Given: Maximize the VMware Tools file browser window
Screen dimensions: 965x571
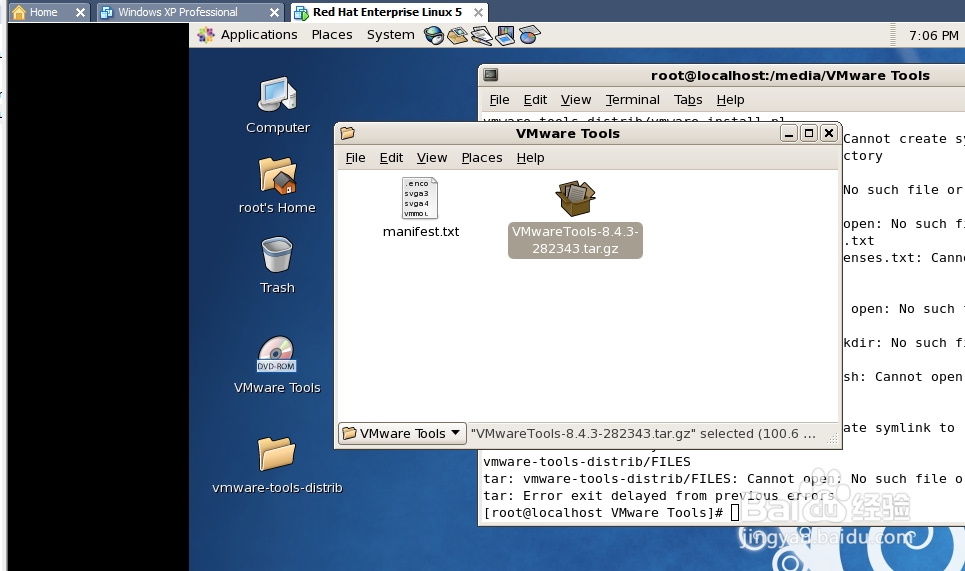Looking at the screenshot, I should coord(809,133).
